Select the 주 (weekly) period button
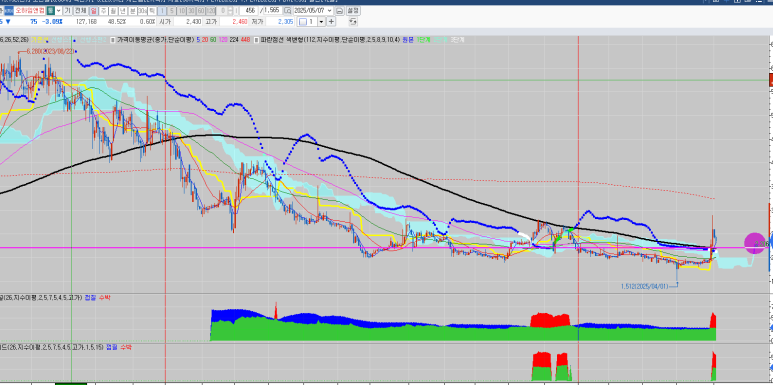 [x=104, y=10]
